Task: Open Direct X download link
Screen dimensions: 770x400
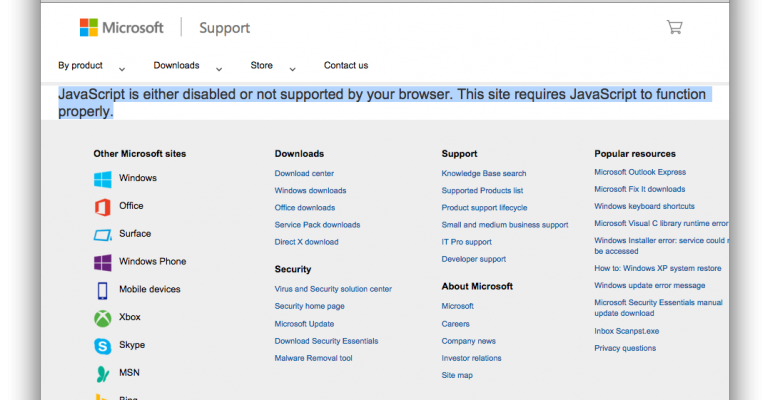Action: click(306, 242)
